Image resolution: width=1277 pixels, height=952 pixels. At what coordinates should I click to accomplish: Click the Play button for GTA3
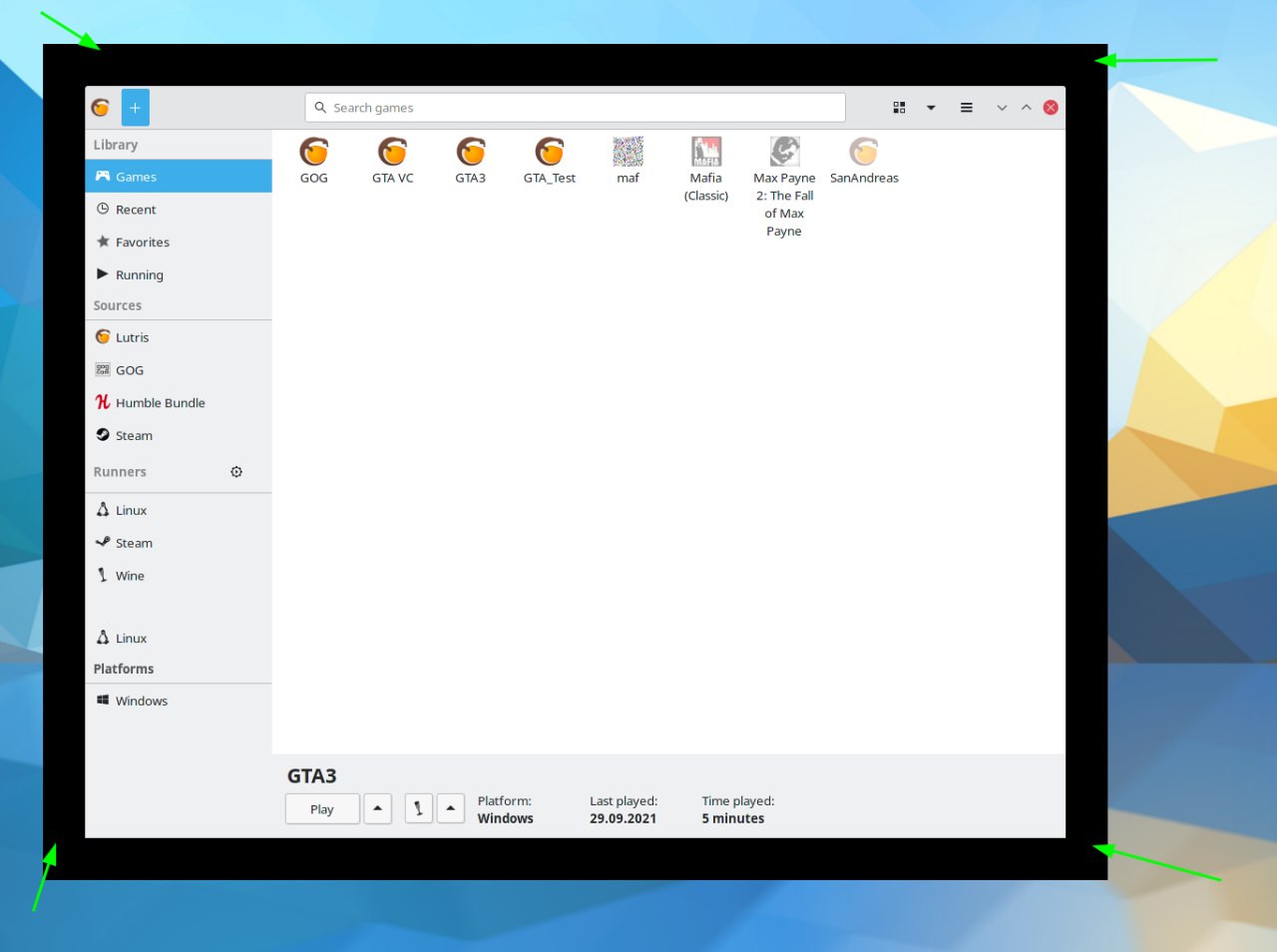pyautogui.click(x=322, y=809)
